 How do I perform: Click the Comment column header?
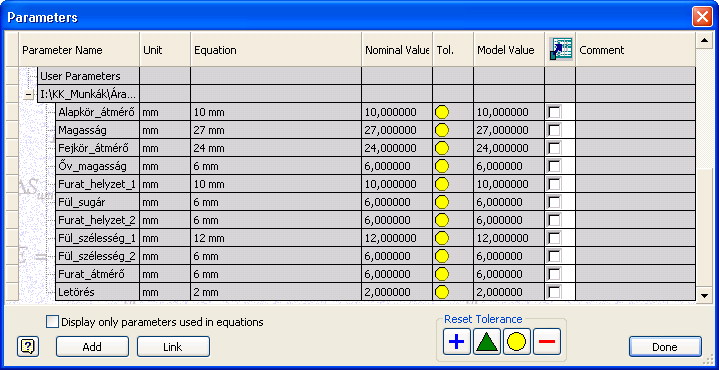(x=636, y=50)
